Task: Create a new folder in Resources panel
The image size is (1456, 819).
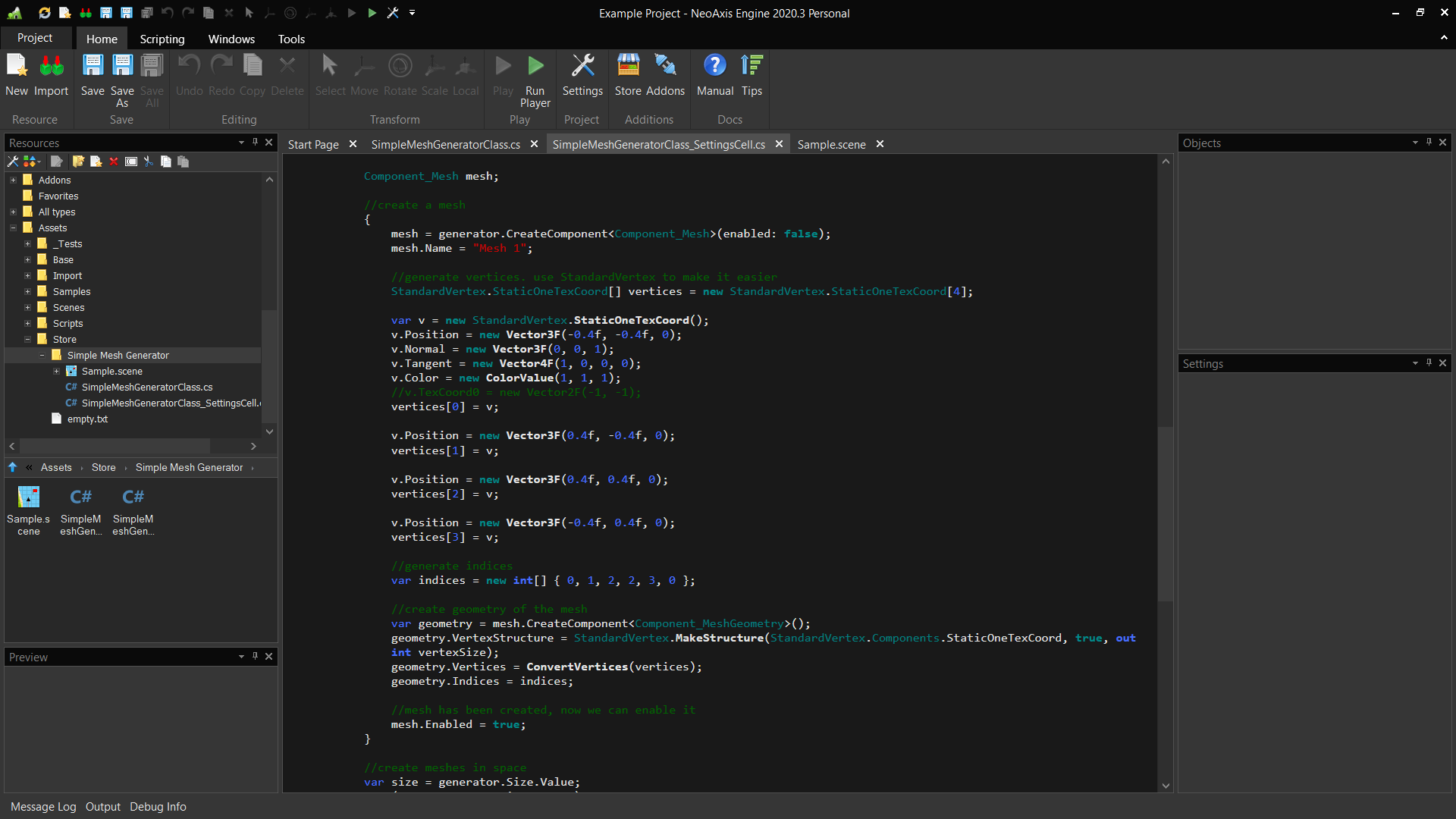Action: coord(78,162)
